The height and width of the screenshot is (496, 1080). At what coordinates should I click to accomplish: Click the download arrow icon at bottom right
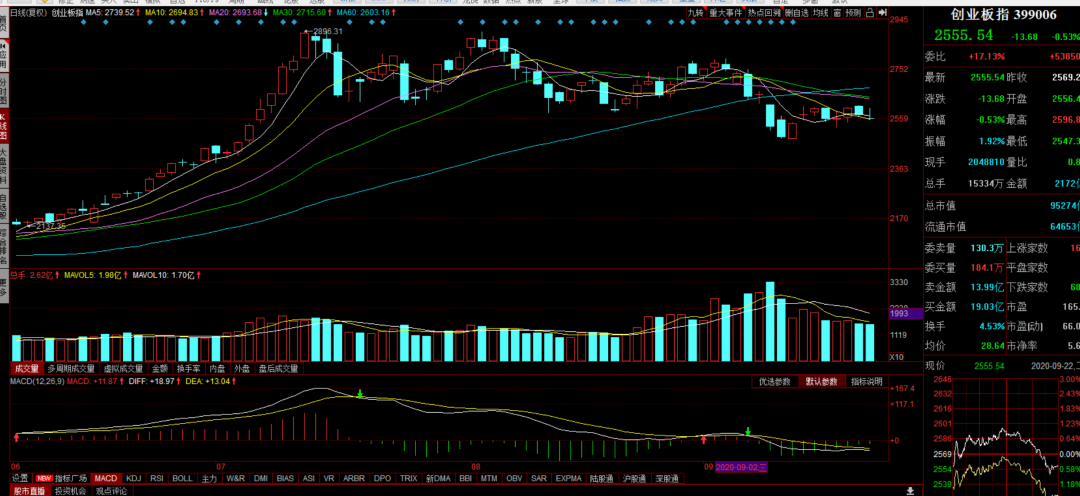click(909, 491)
